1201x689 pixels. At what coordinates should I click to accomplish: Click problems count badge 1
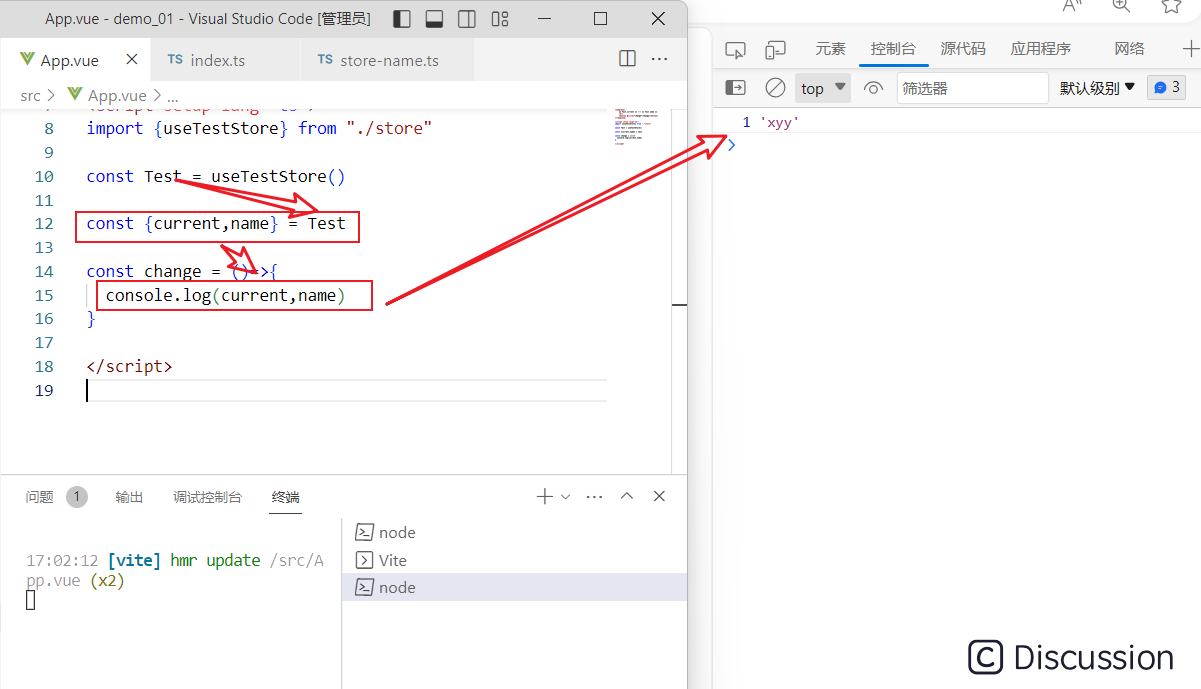77,497
